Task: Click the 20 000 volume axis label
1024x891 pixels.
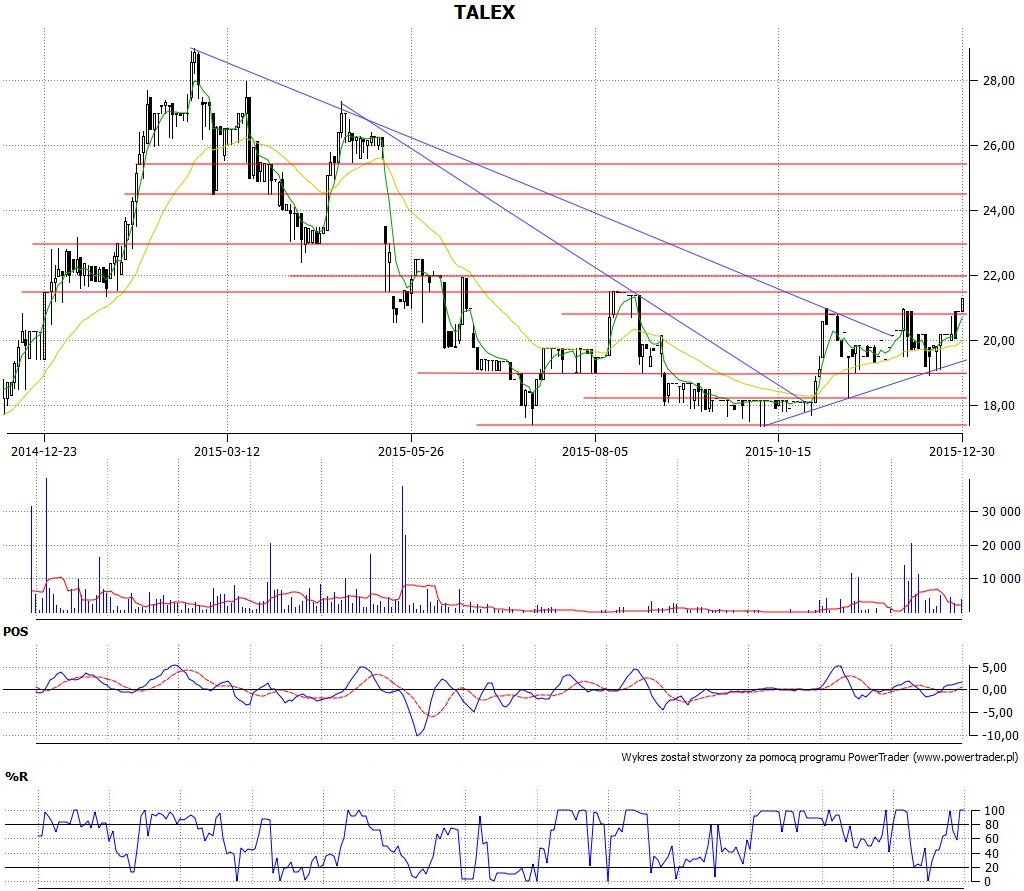Action: point(1001,545)
